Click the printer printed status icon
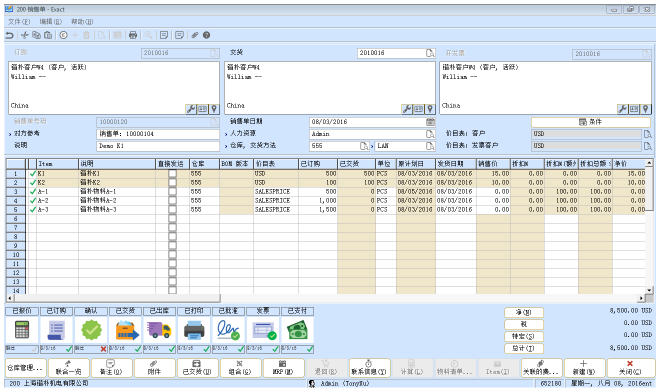The width and height of the screenshot is (660, 392). 194,330
